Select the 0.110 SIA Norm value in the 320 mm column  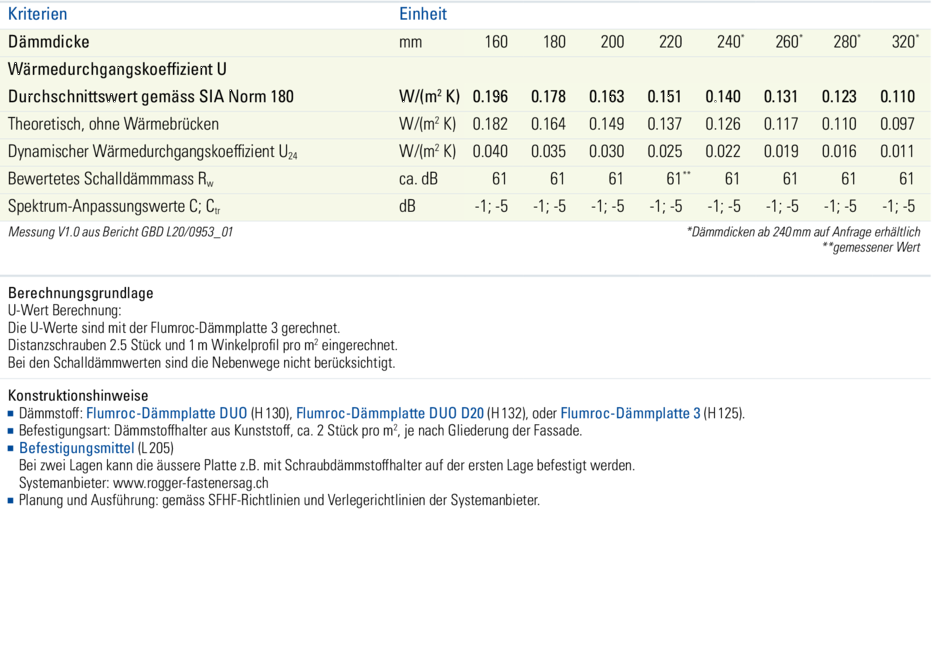(897, 97)
